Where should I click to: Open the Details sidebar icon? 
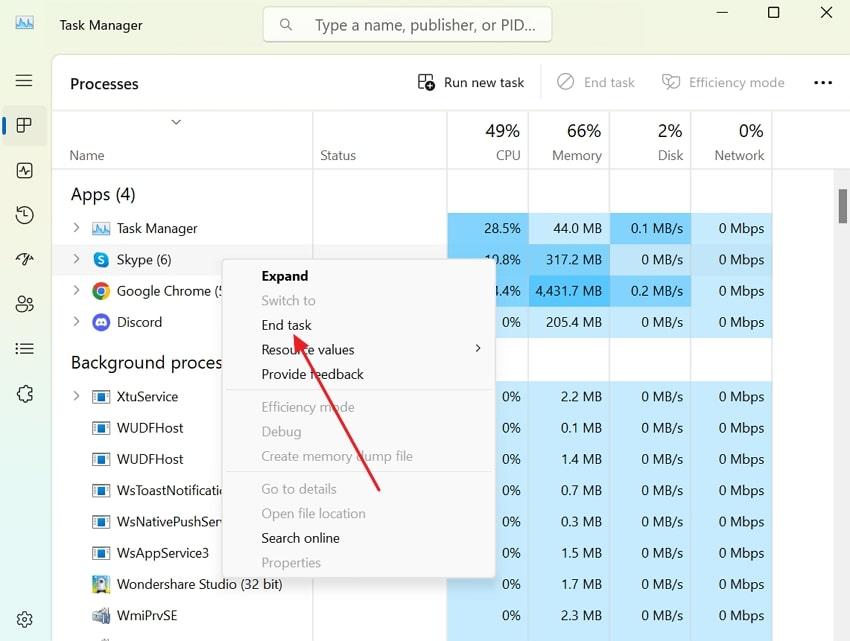tap(24, 349)
